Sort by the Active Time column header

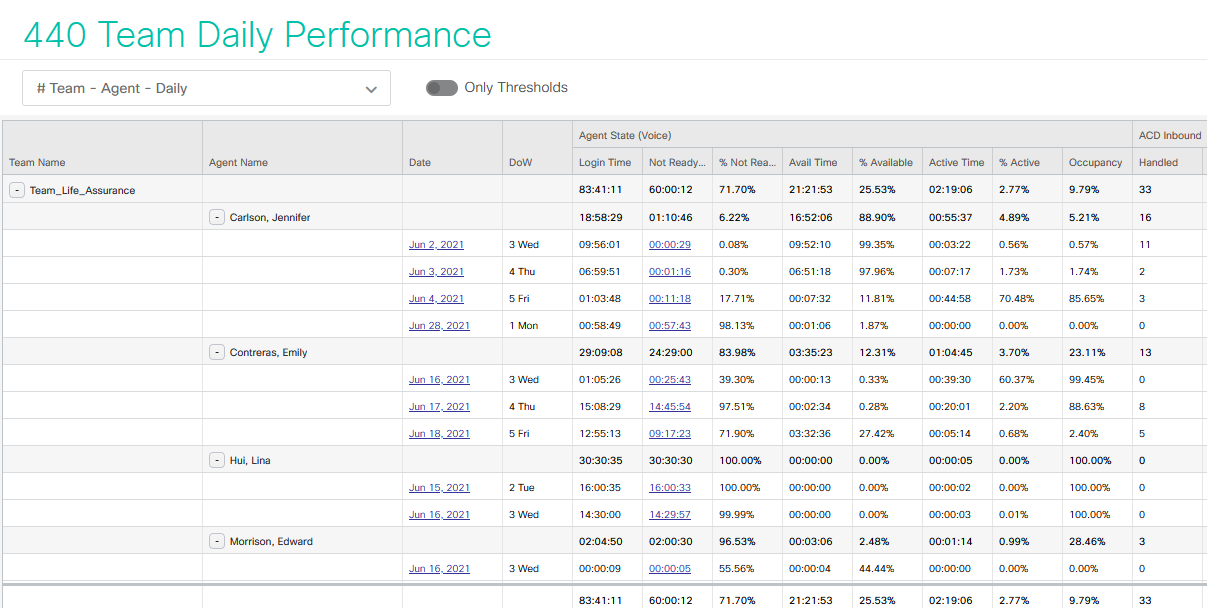tap(957, 162)
